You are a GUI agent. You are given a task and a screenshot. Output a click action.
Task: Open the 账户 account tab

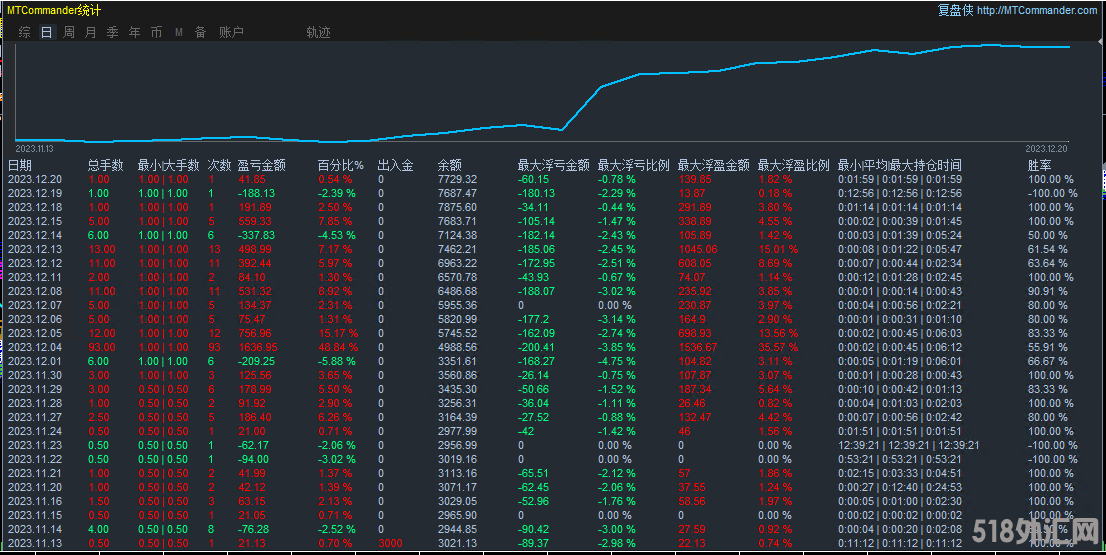pyautogui.click(x=231, y=32)
